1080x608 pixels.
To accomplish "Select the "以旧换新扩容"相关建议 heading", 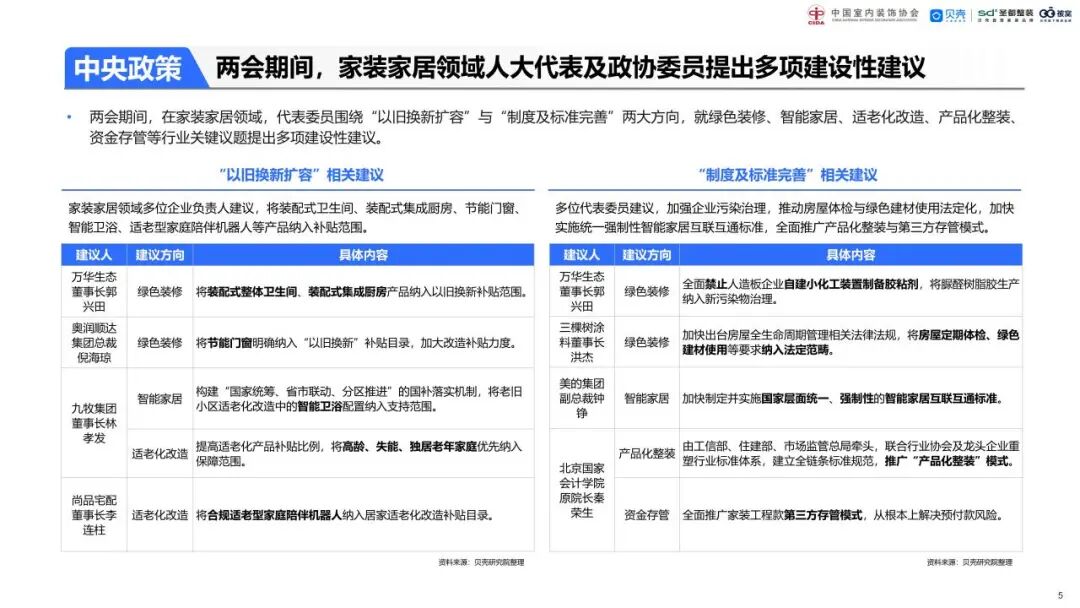I will click(x=302, y=175).
